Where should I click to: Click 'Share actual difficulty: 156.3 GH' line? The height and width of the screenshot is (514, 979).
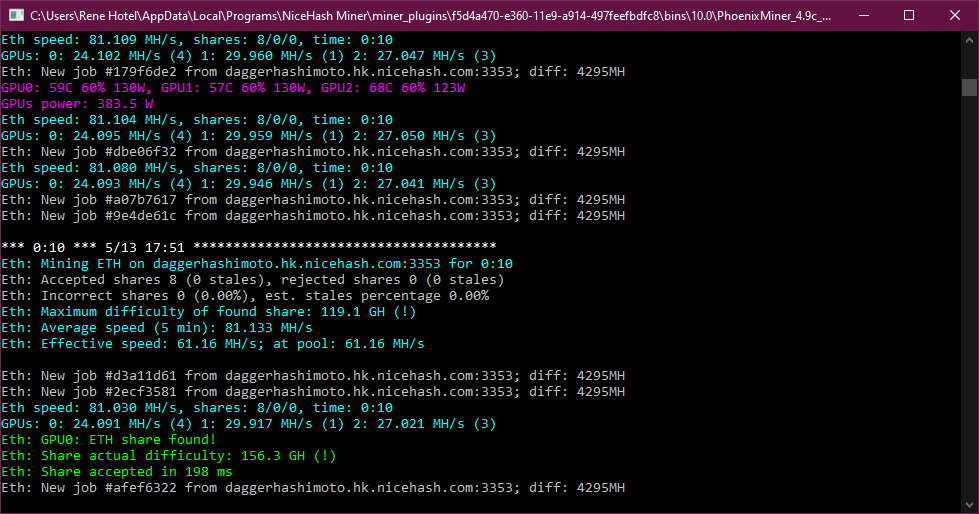point(169,456)
